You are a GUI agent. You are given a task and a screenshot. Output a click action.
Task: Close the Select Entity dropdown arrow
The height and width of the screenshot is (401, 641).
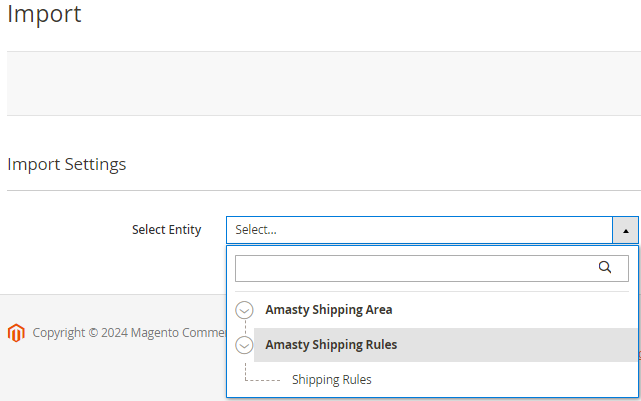625,231
